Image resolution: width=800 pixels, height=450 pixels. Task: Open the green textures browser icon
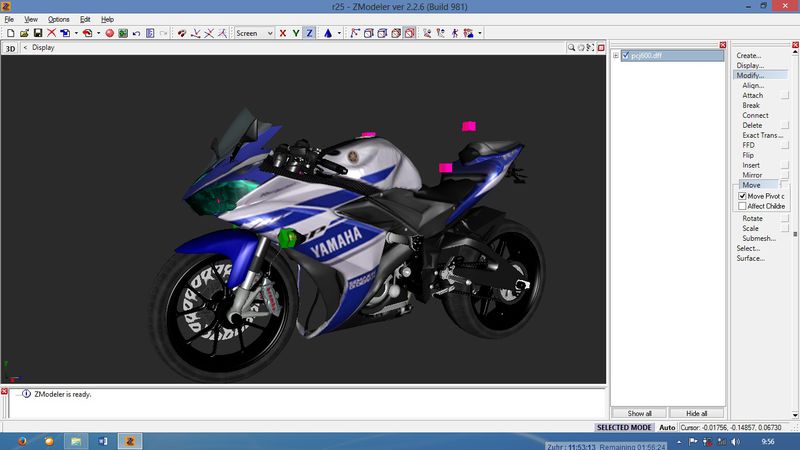pyautogui.click(x=123, y=33)
